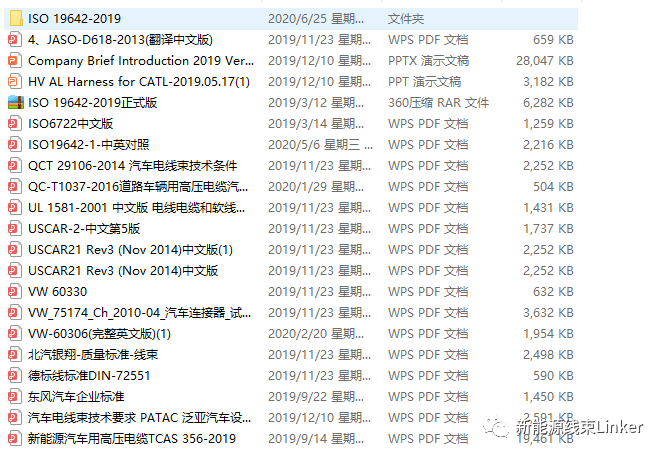
Task: Select the VW-60306(完整英文版)(1) file
Action: pos(100,333)
